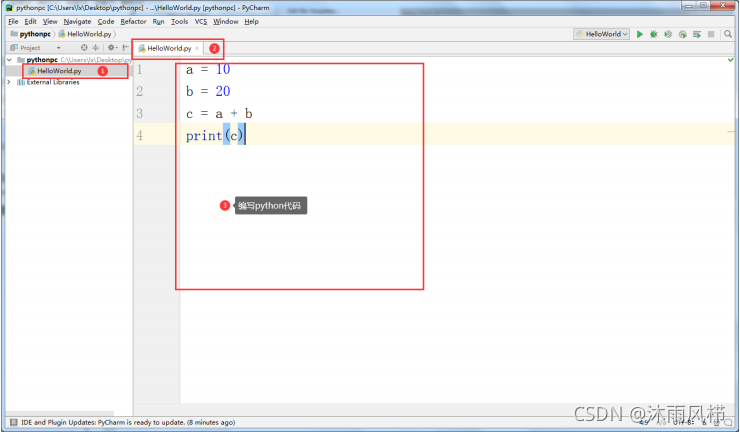The height and width of the screenshot is (432, 740).
Task: Open the Navigate menu
Action: pos(77,21)
